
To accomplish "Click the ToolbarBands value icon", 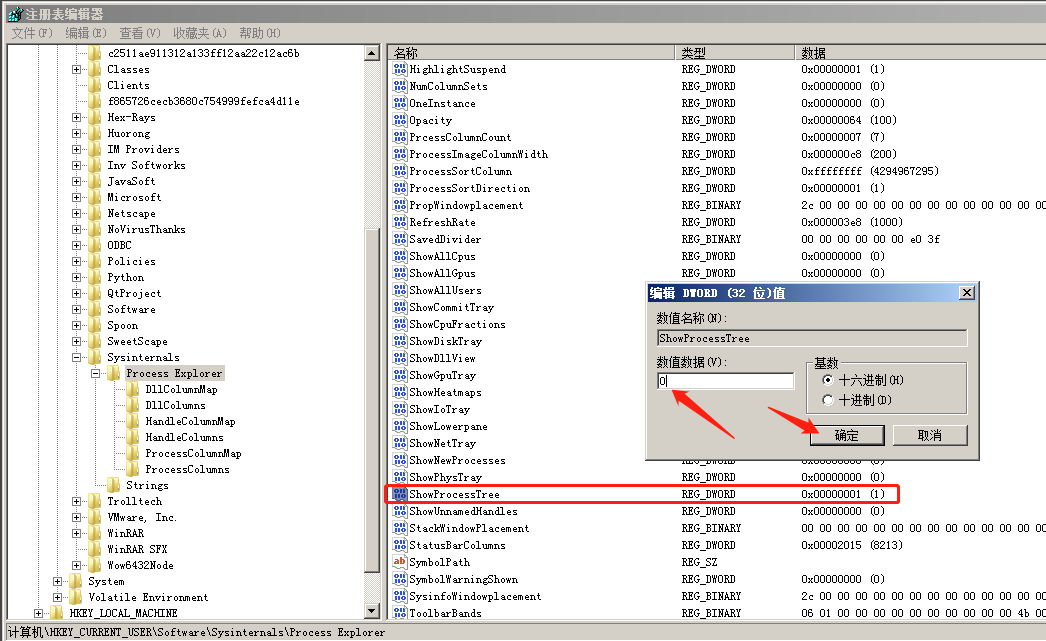I will (400, 613).
